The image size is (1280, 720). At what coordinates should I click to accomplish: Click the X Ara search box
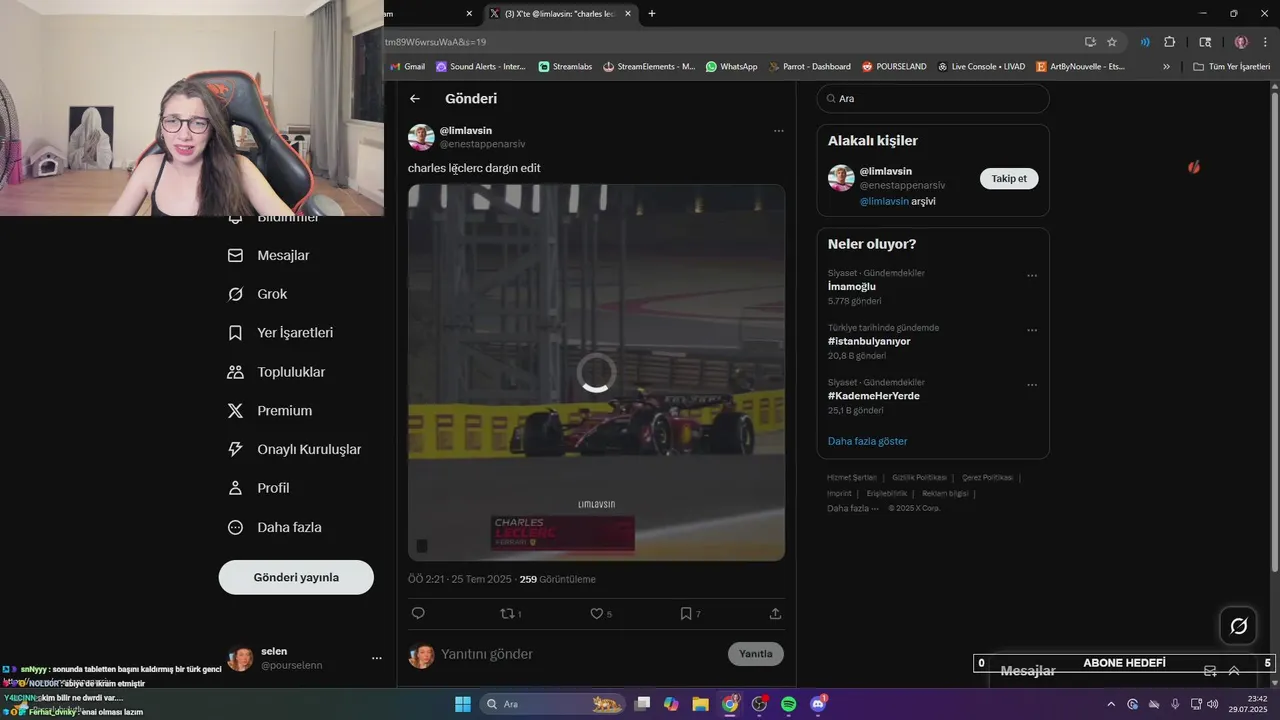(933, 99)
